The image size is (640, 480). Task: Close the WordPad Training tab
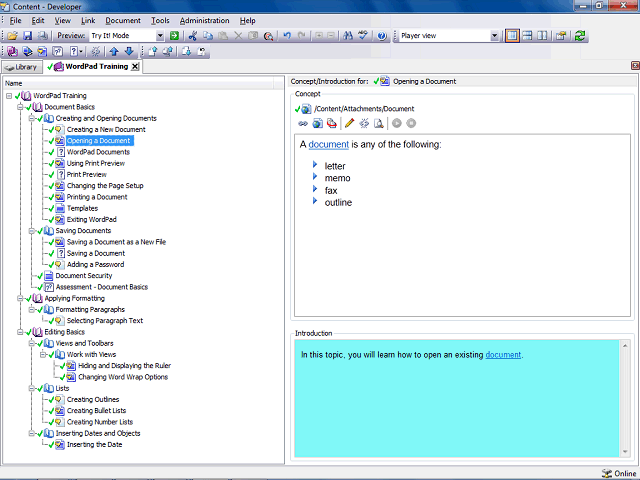(x=135, y=67)
